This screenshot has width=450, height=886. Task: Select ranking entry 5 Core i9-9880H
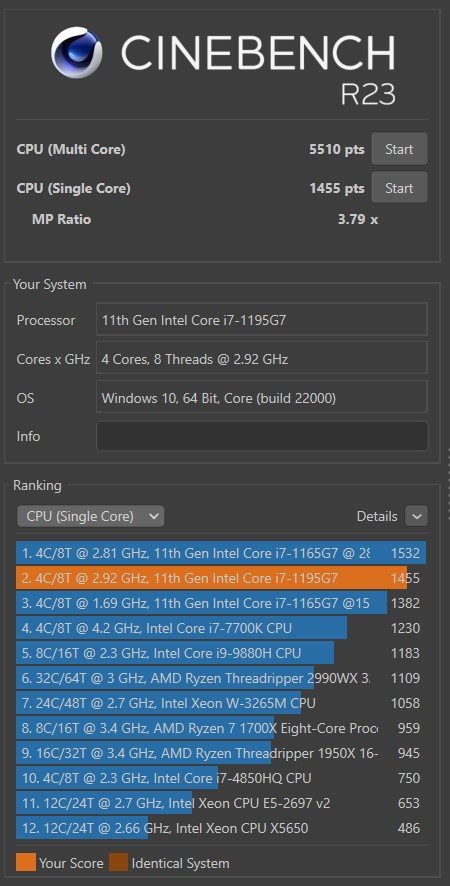[221, 653]
